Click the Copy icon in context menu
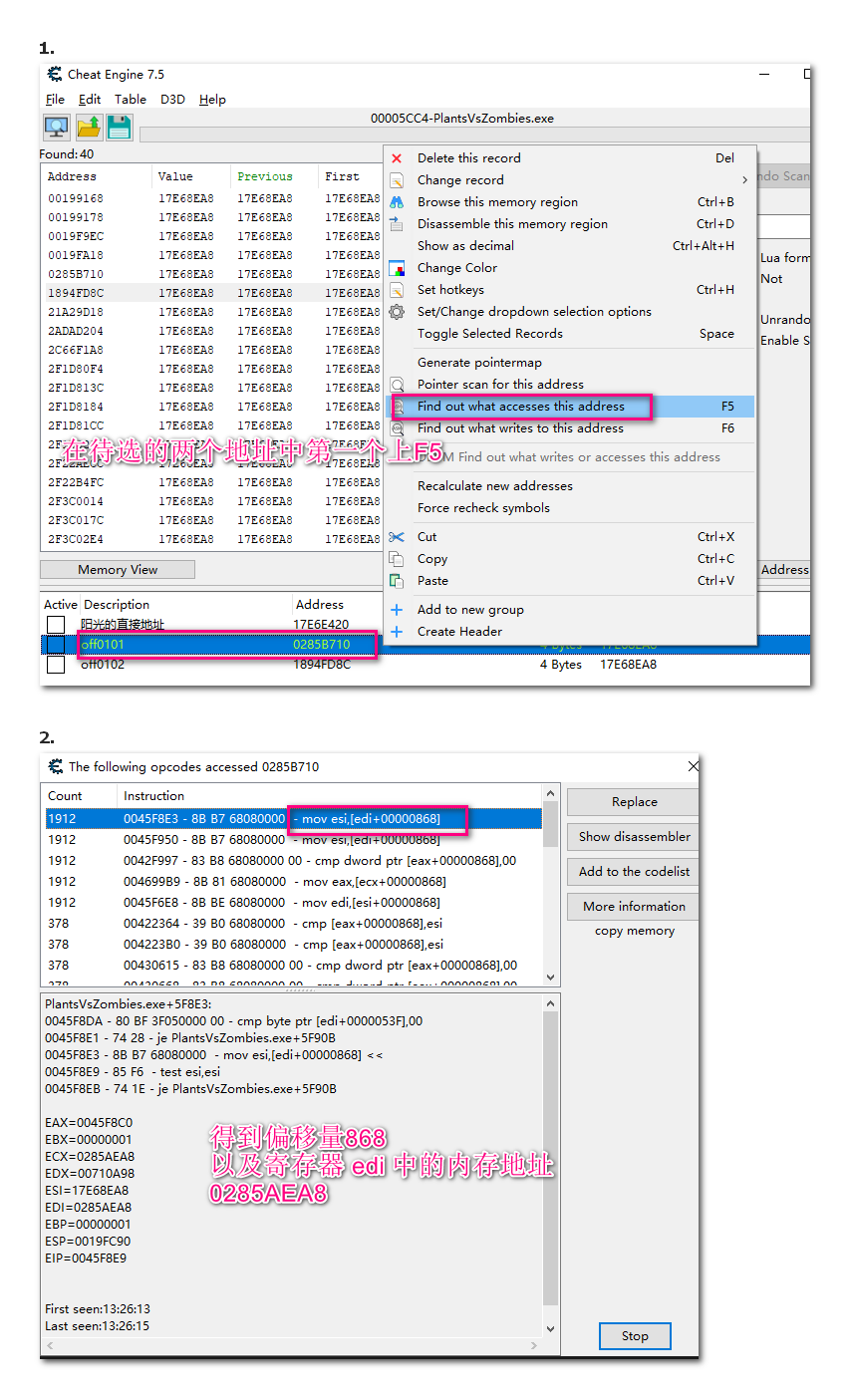 click(397, 559)
